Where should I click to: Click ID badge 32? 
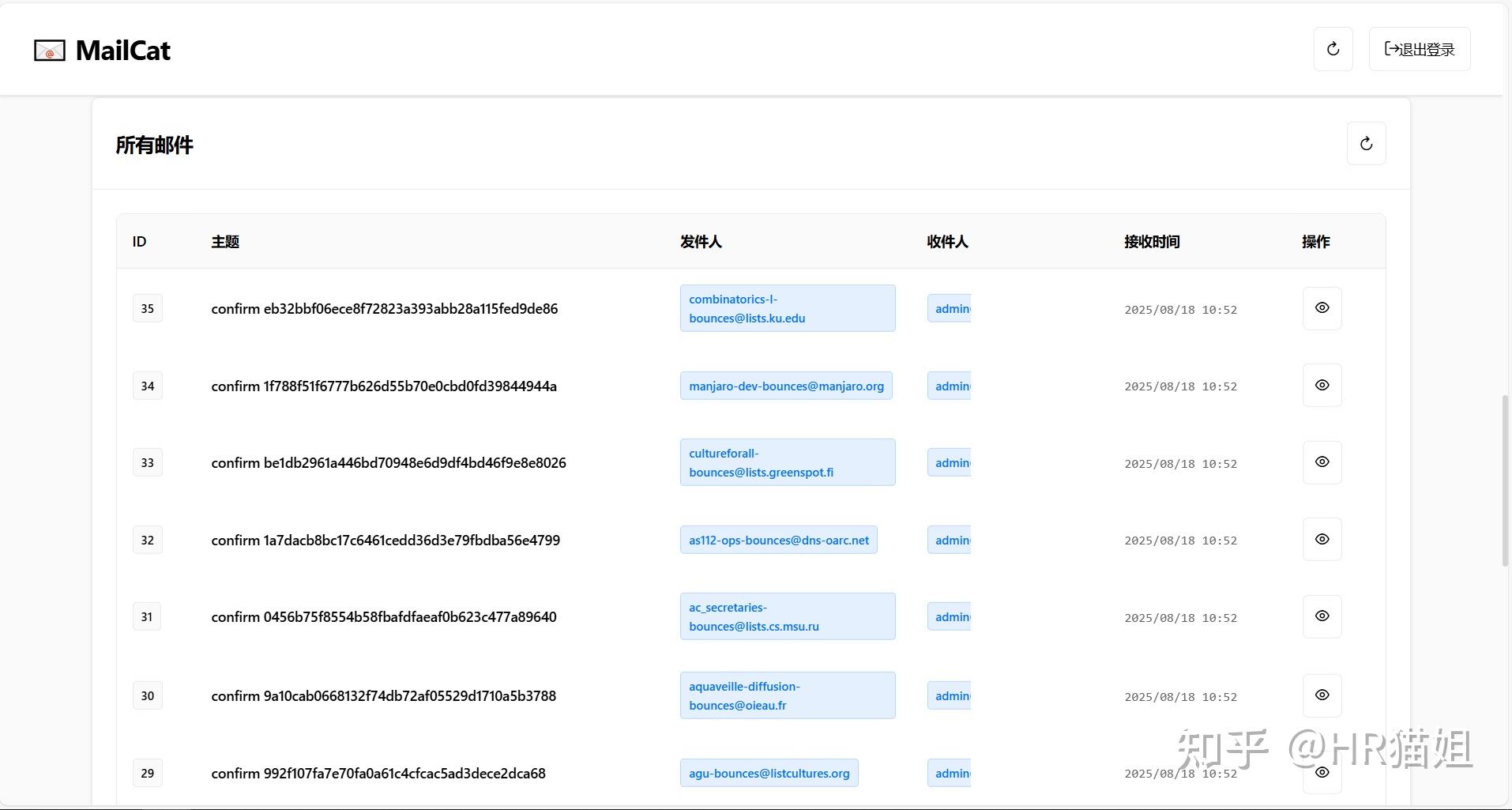[x=148, y=540]
